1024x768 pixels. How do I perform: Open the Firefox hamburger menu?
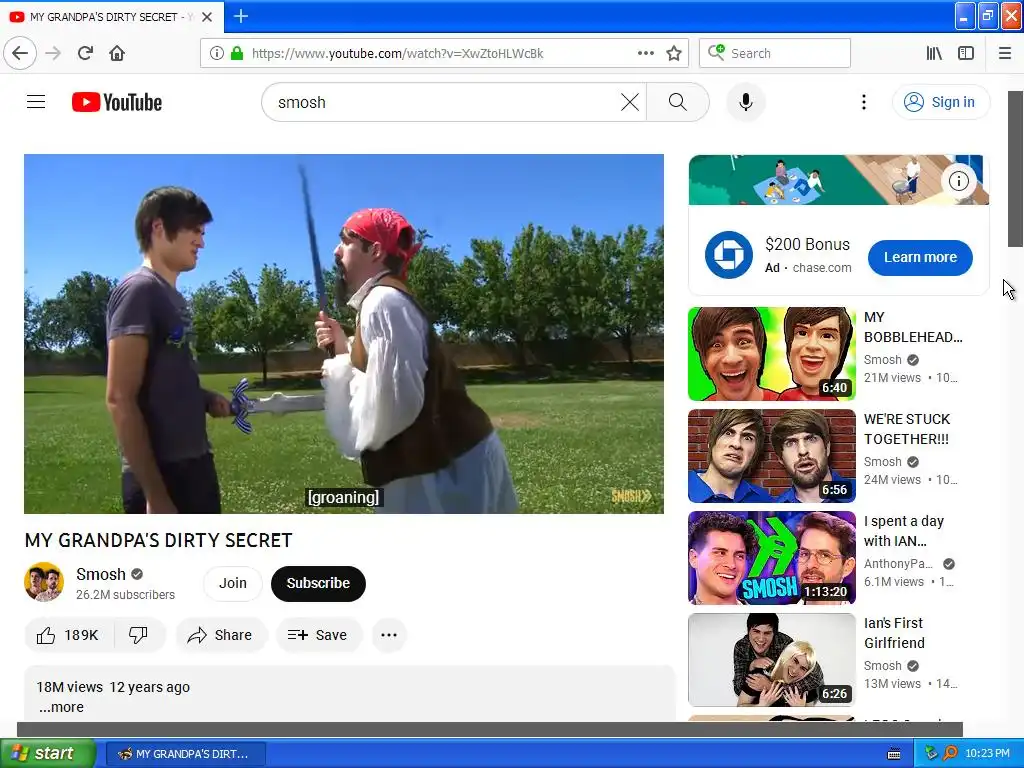click(x=1005, y=53)
